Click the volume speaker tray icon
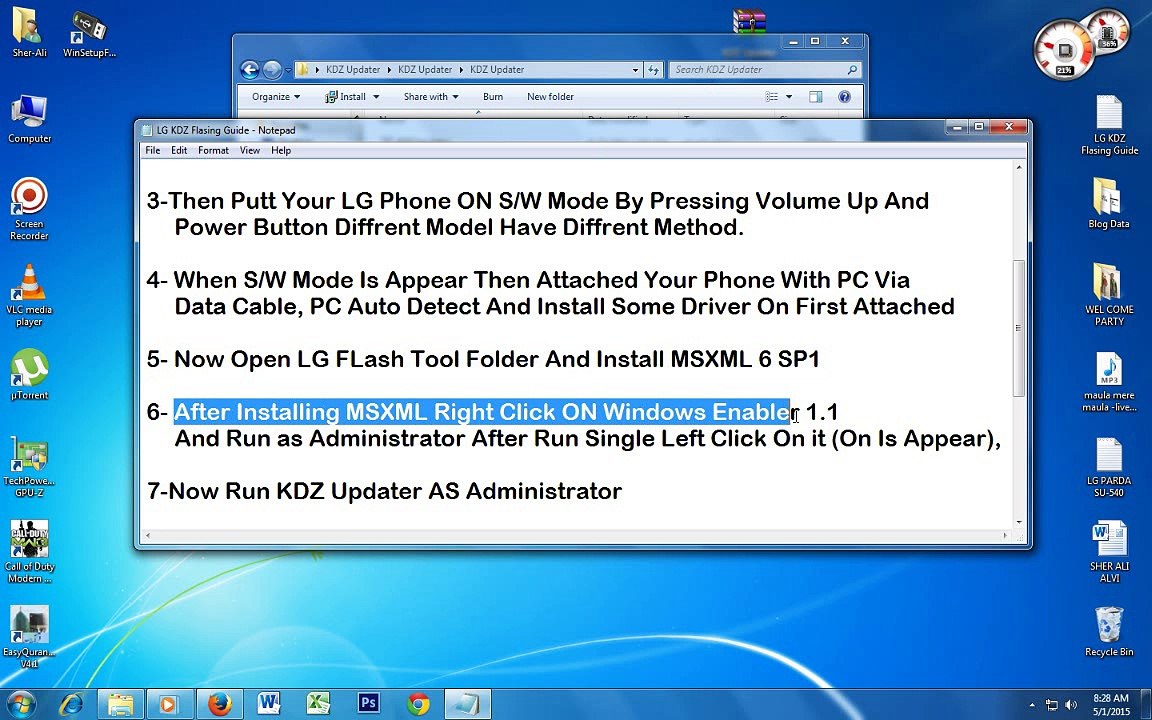Viewport: 1152px width, 720px height. point(1071,705)
